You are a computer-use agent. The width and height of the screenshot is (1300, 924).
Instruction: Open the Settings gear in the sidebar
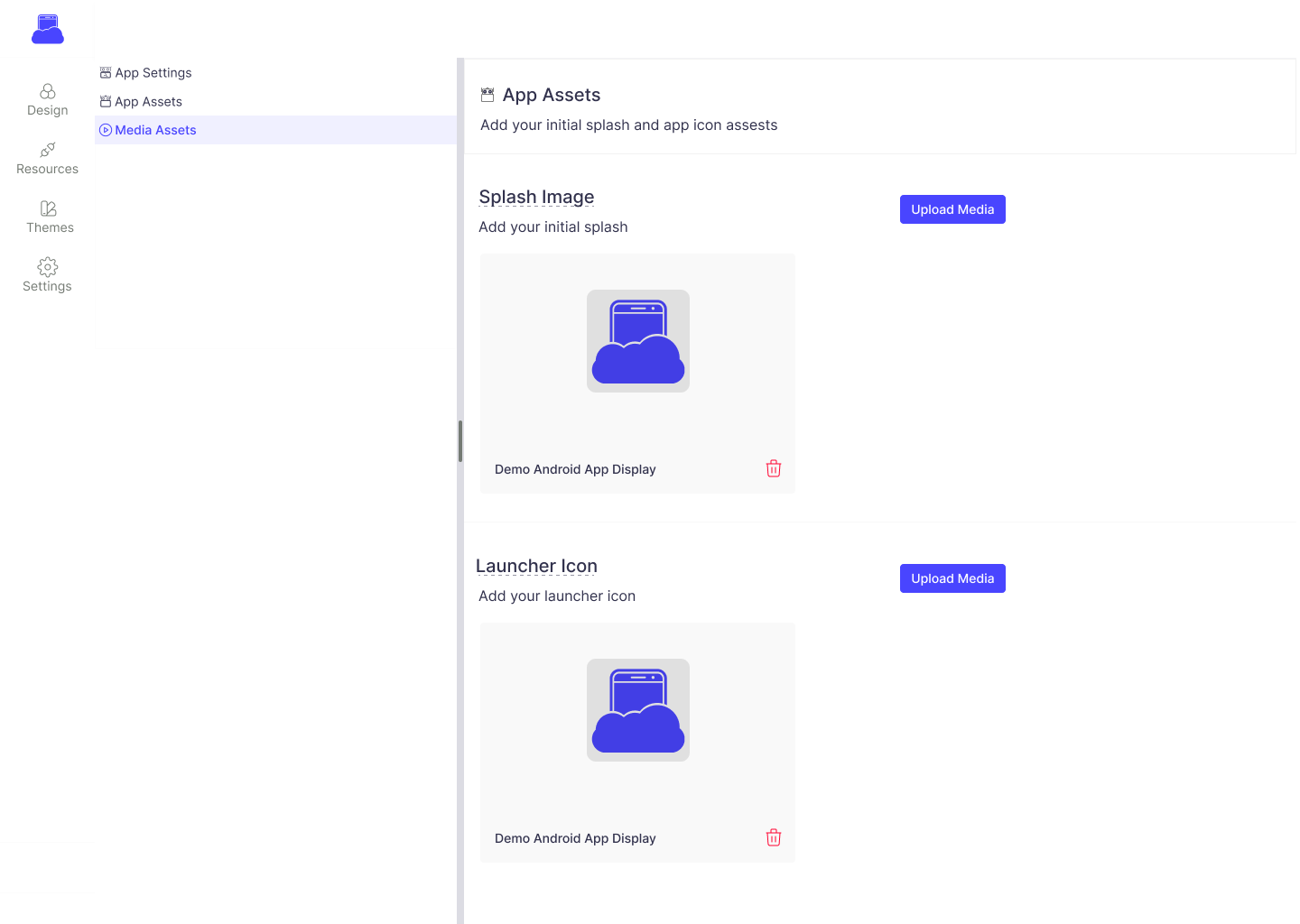tap(47, 276)
